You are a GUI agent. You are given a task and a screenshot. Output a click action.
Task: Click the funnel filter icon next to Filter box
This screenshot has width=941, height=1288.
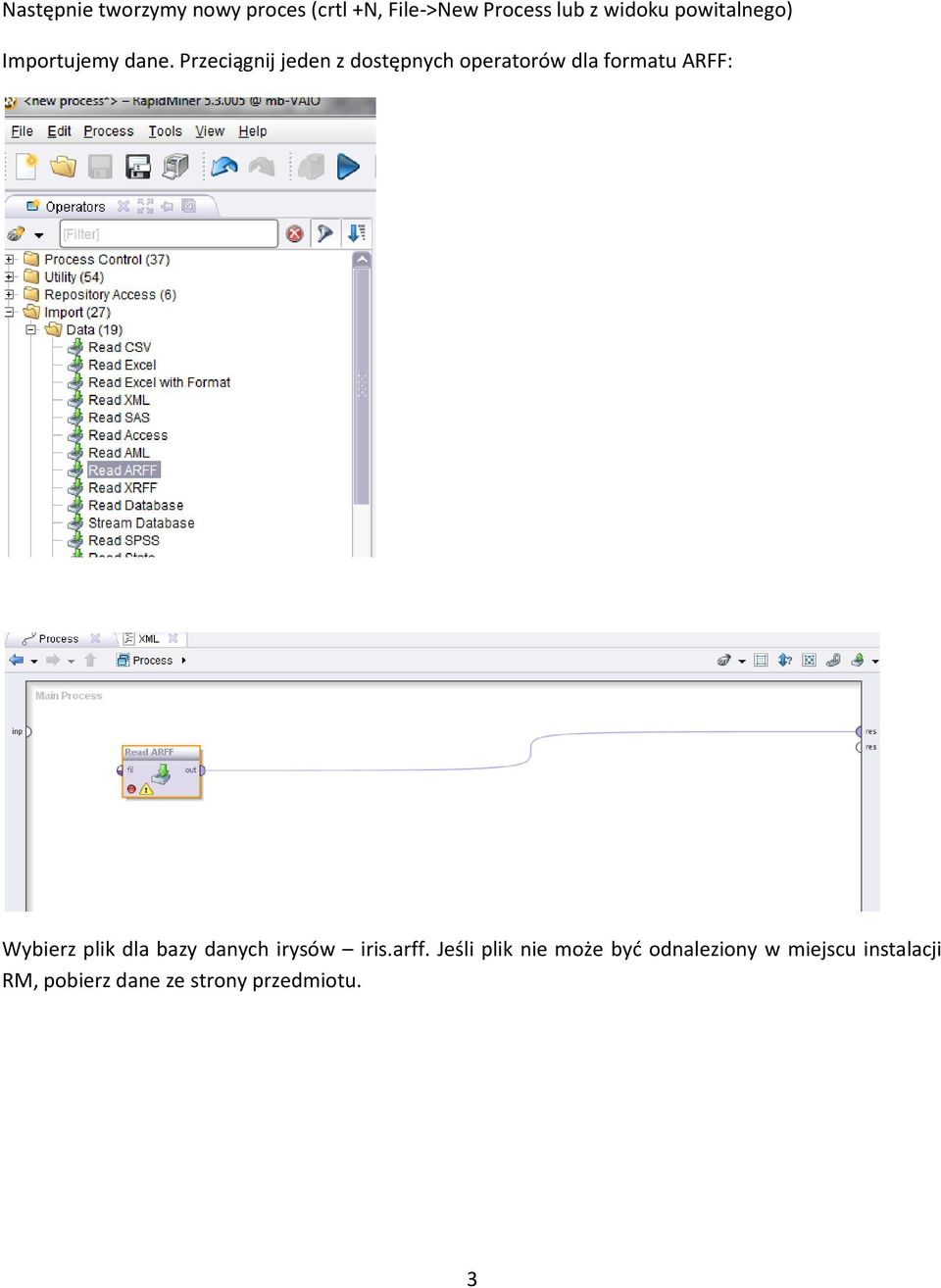[324, 233]
